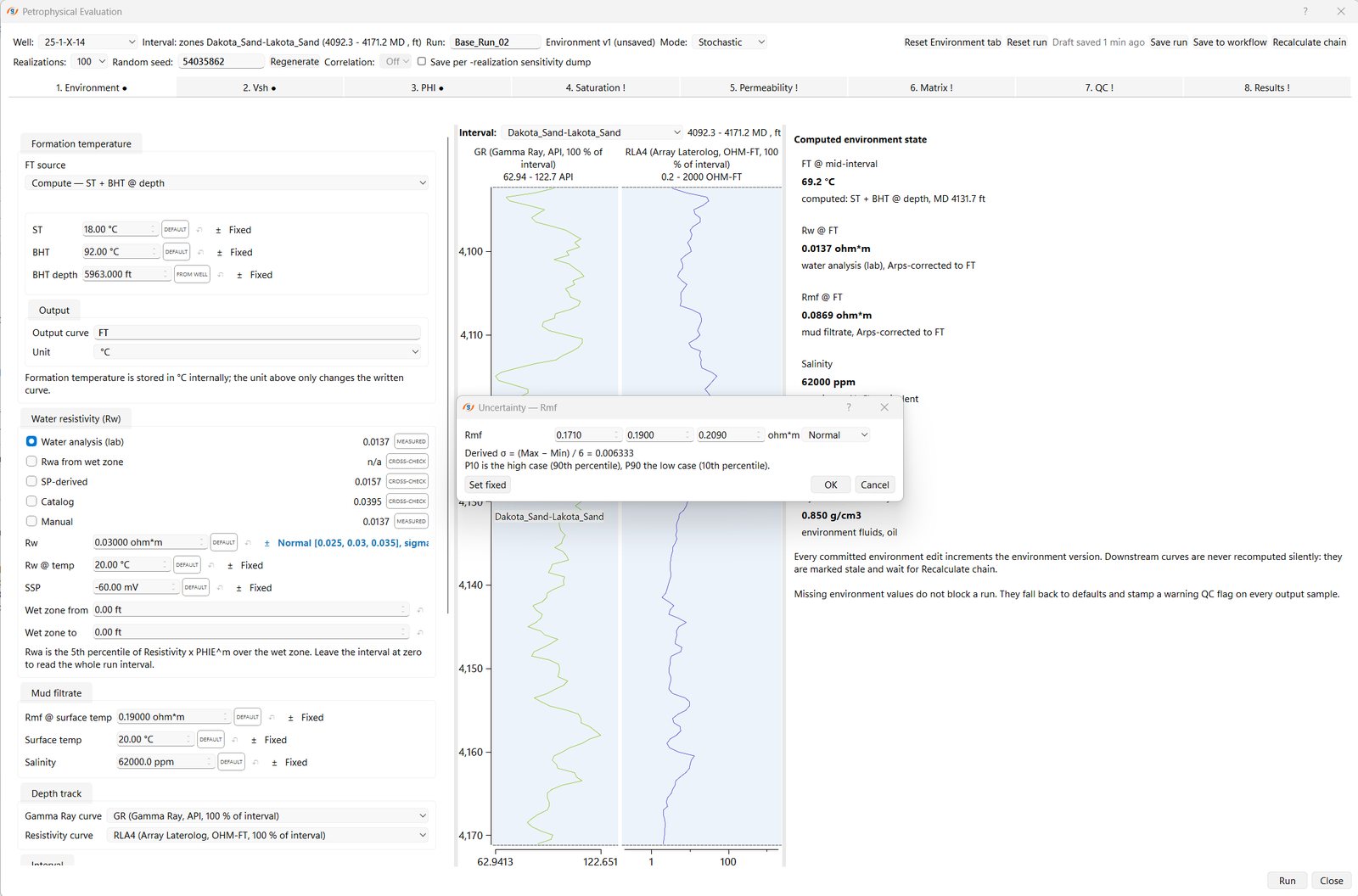The height and width of the screenshot is (896, 1358).
Task: Click OK in the Uncertainty Rmf dialog
Action: tap(831, 484)
